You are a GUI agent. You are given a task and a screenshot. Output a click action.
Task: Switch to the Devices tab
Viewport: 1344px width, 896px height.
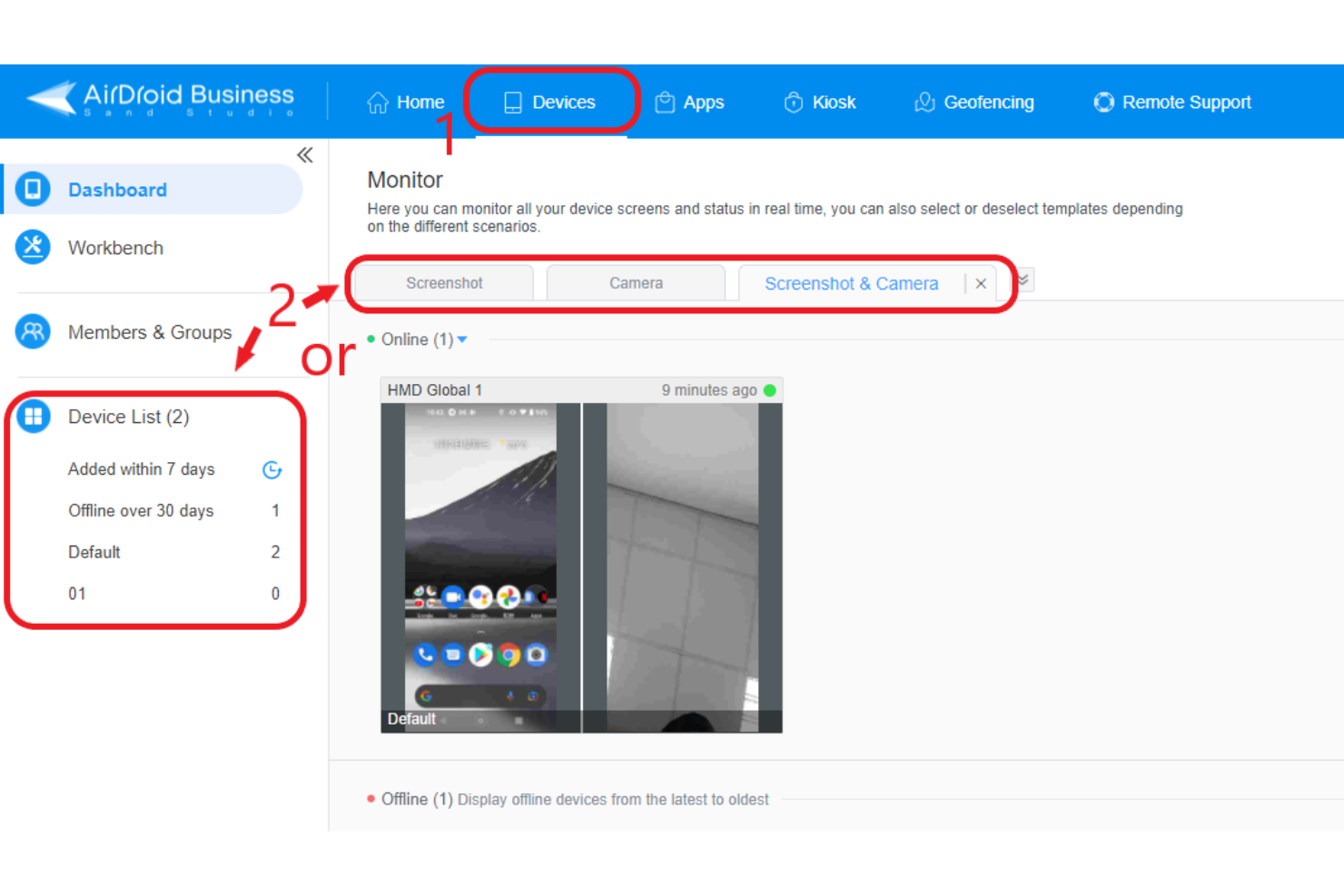[549, 103]
